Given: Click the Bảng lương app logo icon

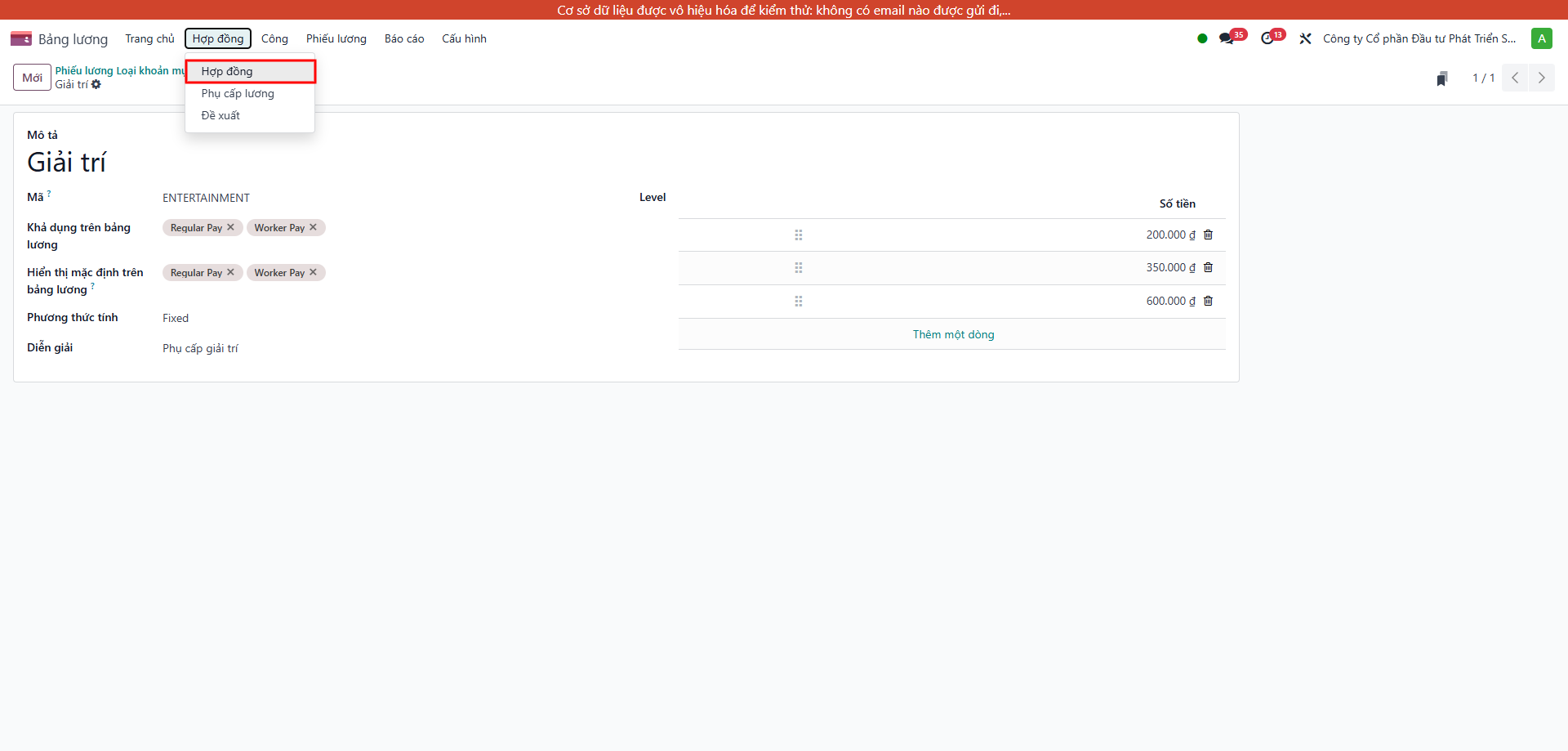Looking at the screenshot, I should click(x=21, y=38).
